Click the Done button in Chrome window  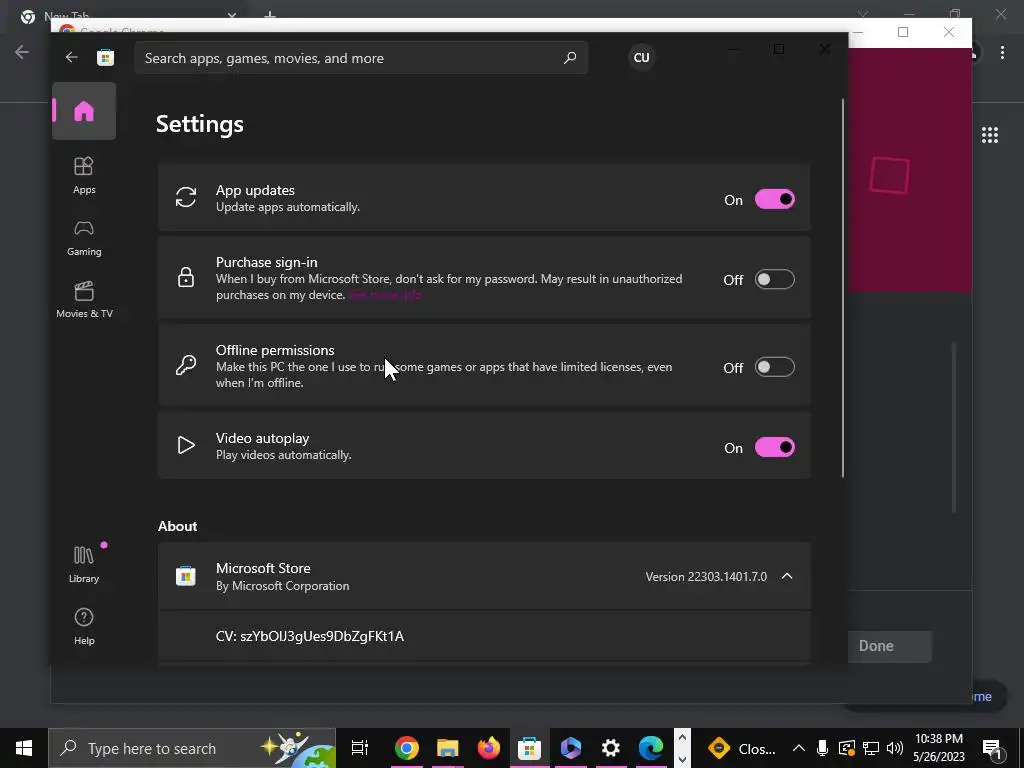pos(889,646)
